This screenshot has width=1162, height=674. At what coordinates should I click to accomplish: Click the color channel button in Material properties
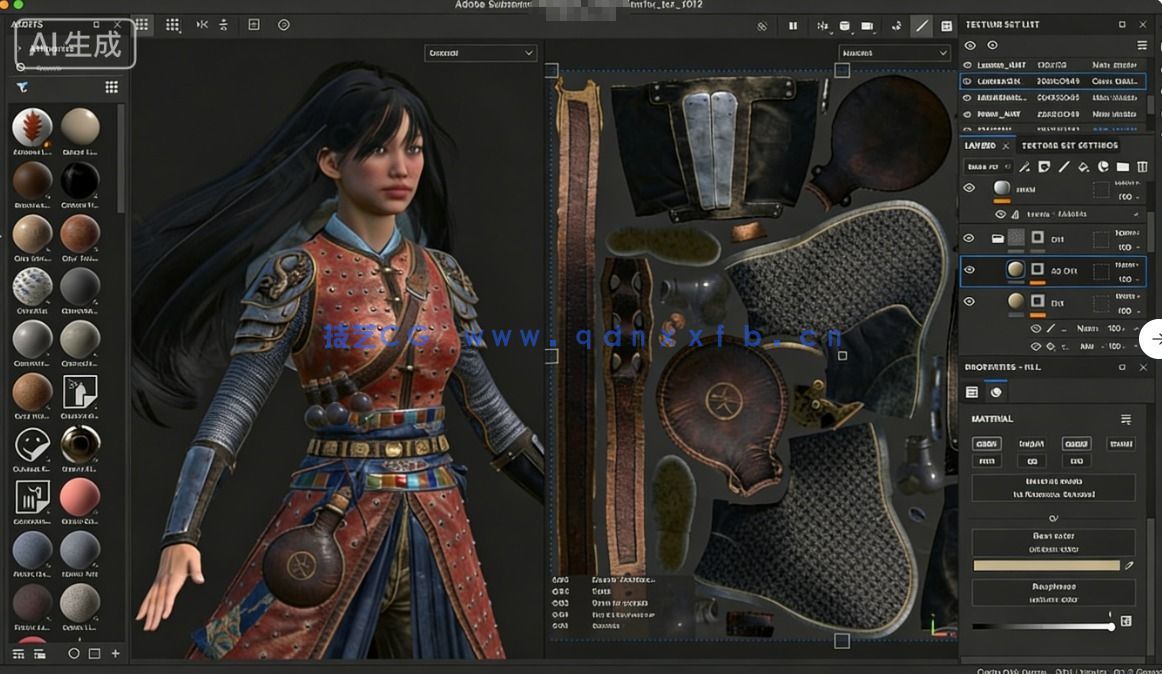pos(986,443)
